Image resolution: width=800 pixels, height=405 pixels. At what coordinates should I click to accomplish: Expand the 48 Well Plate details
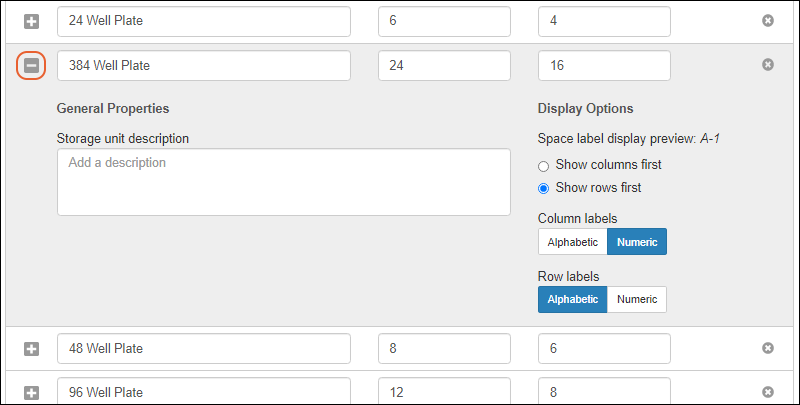pyautogui.click(x=31, y=348)
